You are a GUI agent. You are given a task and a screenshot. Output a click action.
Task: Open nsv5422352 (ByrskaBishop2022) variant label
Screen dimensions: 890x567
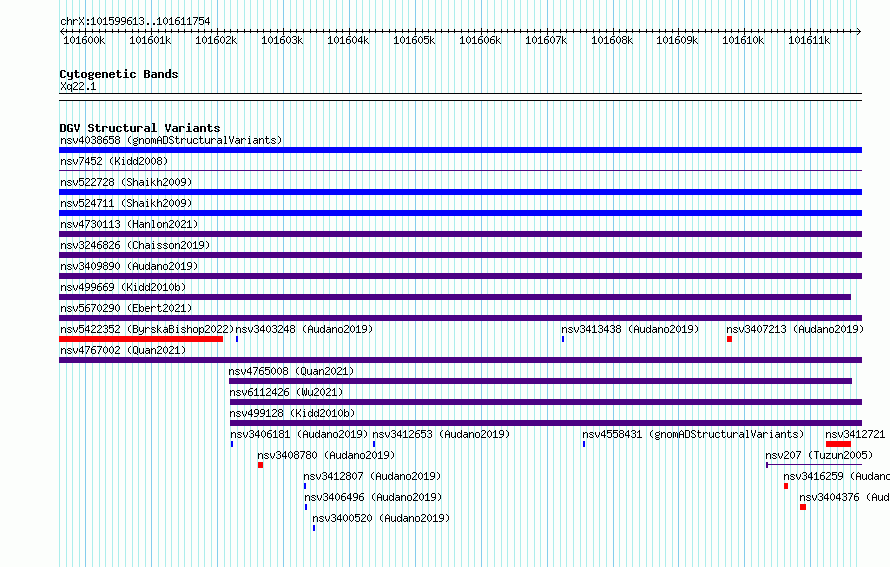click(x=147, y=329)
